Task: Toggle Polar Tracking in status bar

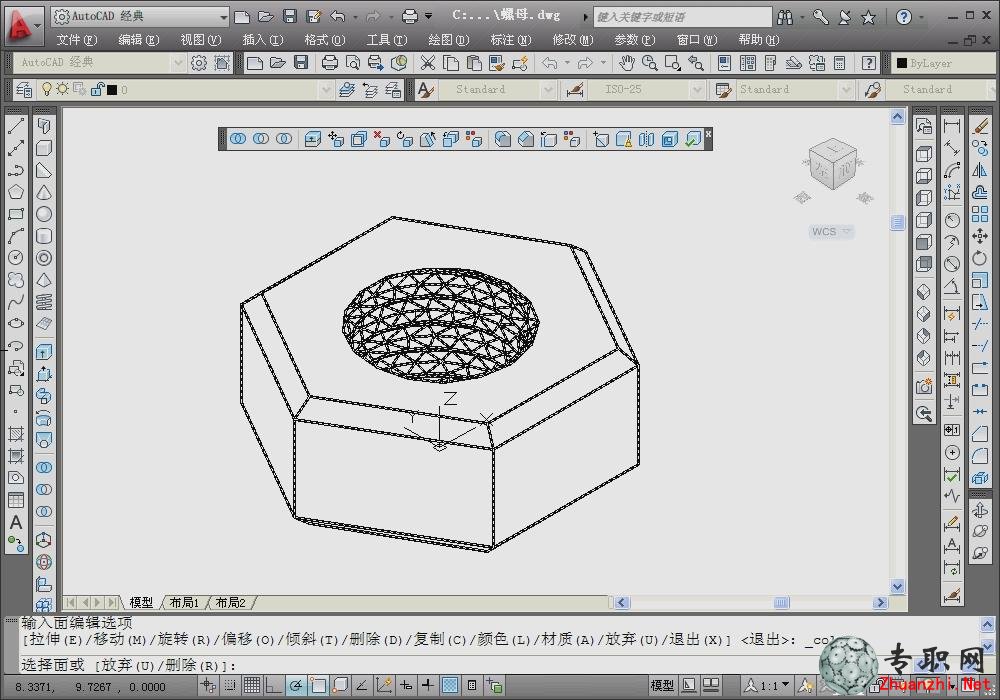Action: 296,685
